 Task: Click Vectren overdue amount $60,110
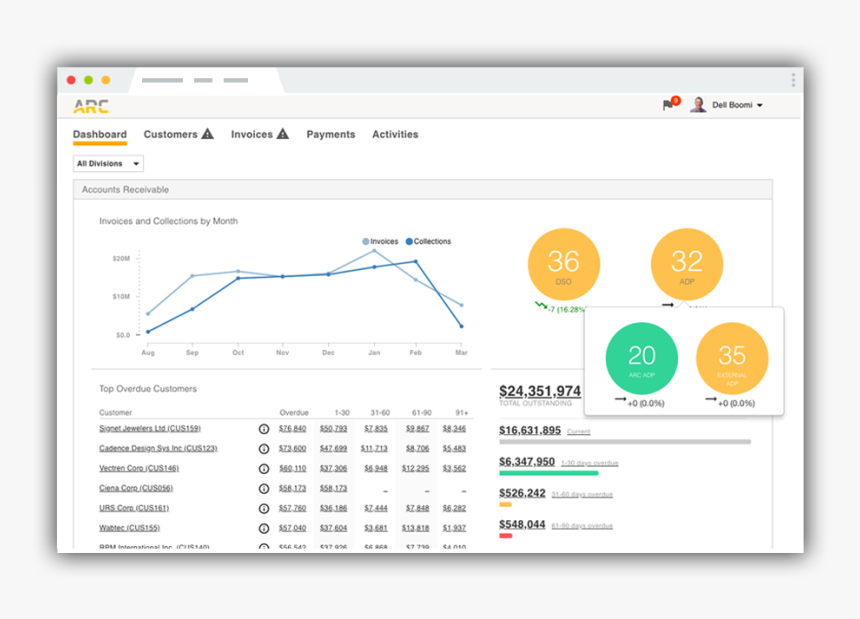tap(292, 468)
